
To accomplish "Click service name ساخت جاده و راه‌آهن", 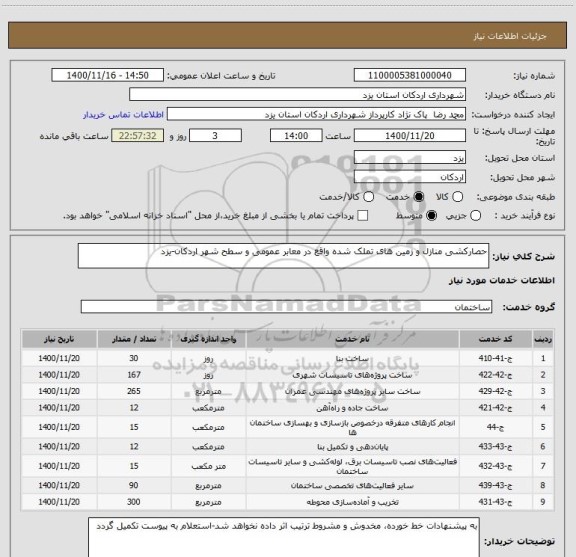I will click(x=352, y=408).
